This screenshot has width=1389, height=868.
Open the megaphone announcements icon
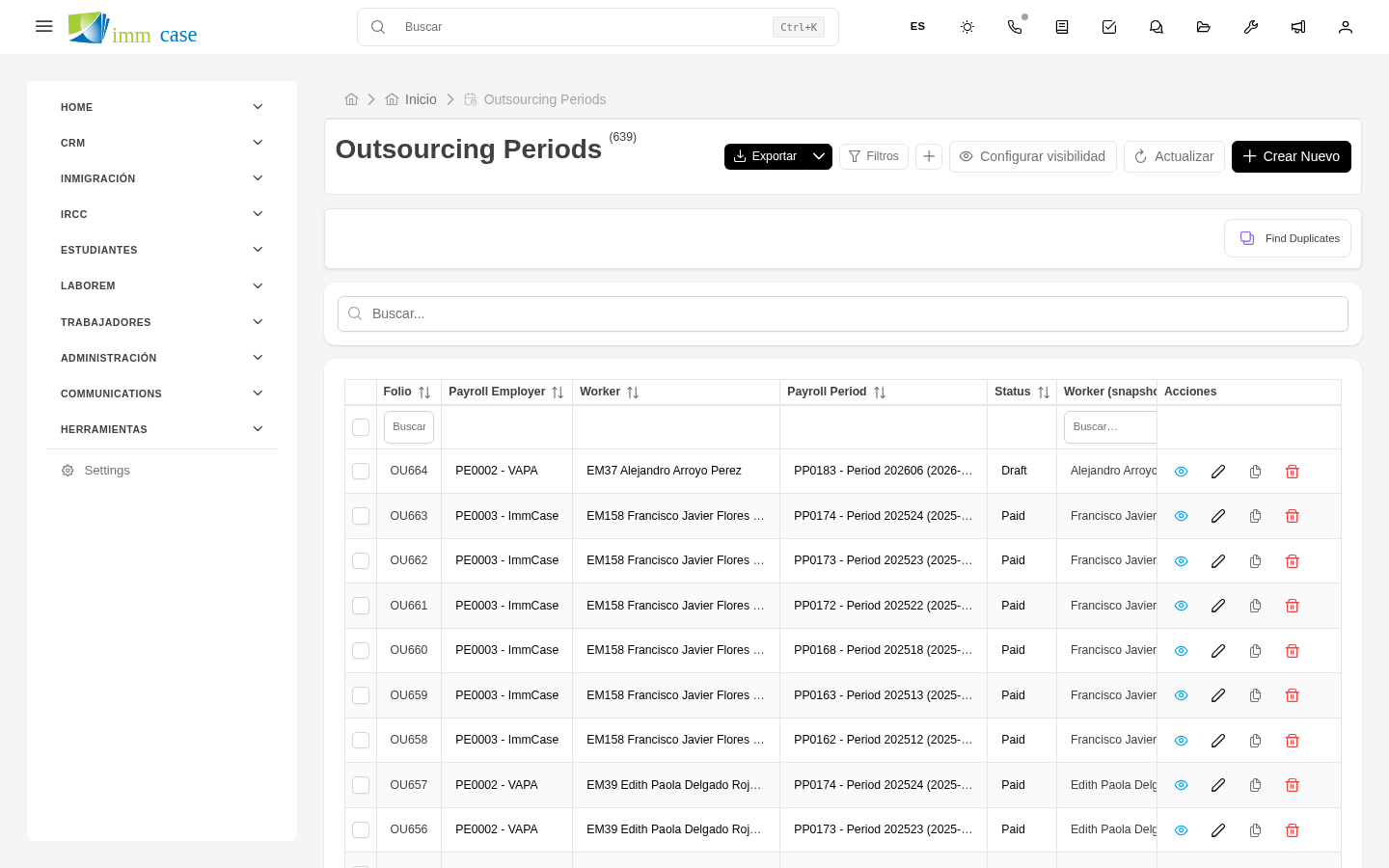tap(1298, 27)
